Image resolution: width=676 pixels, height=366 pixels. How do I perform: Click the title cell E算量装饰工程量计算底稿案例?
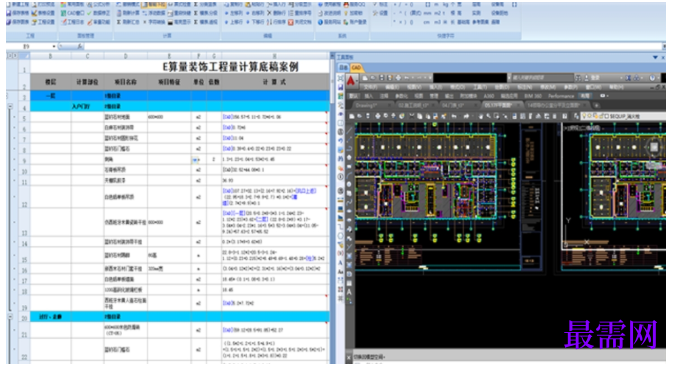230,67
